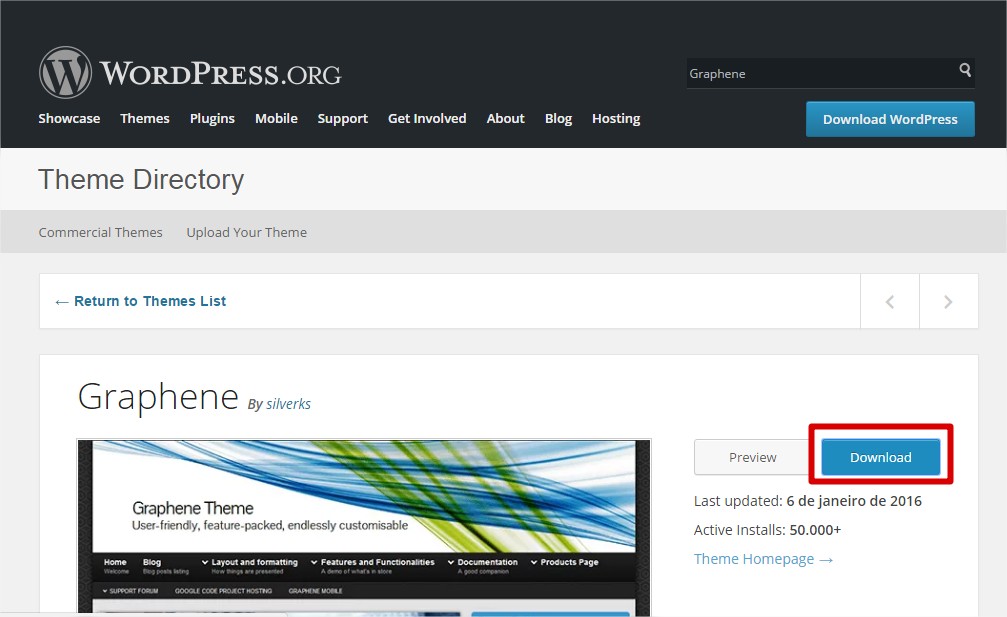
Task: Open the Mobile menu item
Action: [276, 119]
